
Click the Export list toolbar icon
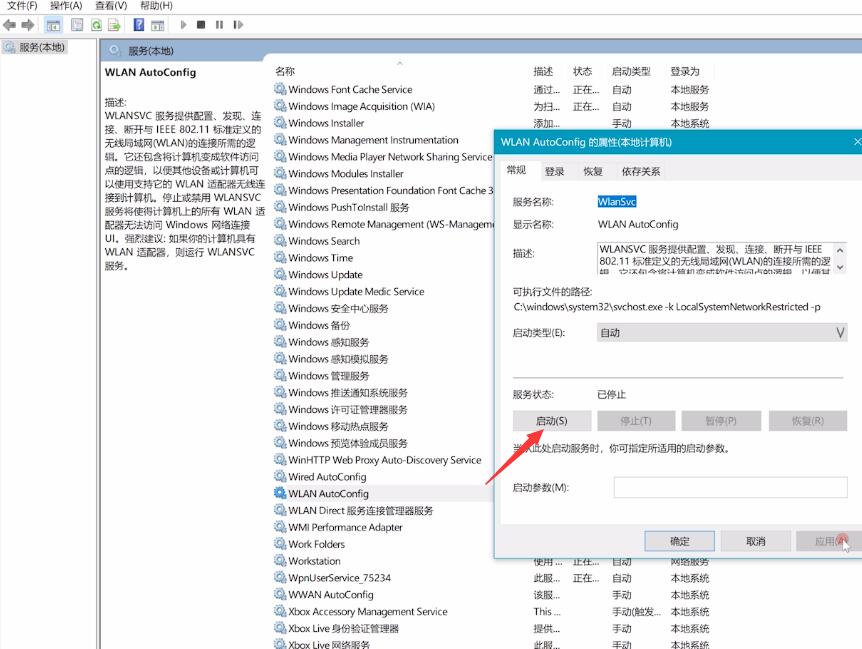(x=114, y=25)
